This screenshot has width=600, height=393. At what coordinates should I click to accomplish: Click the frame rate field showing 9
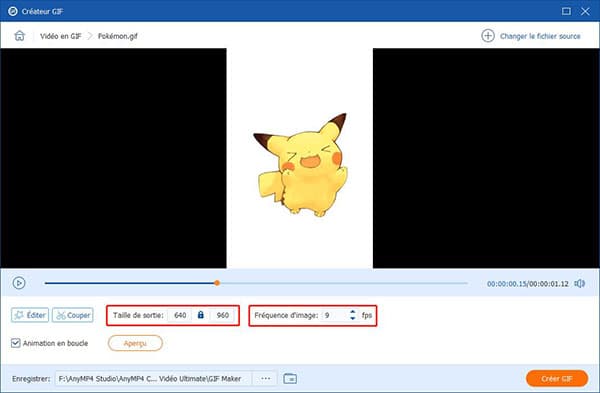coord(335,315)
